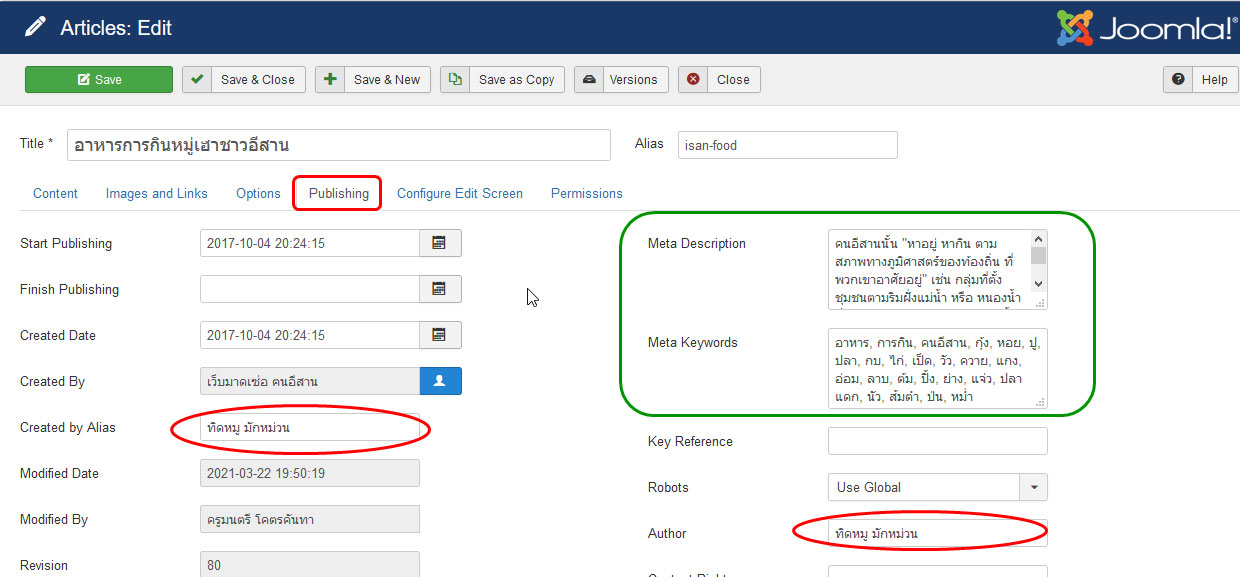
Task: Click the copy icon on Save as Copy
Action: click(457, 79)
